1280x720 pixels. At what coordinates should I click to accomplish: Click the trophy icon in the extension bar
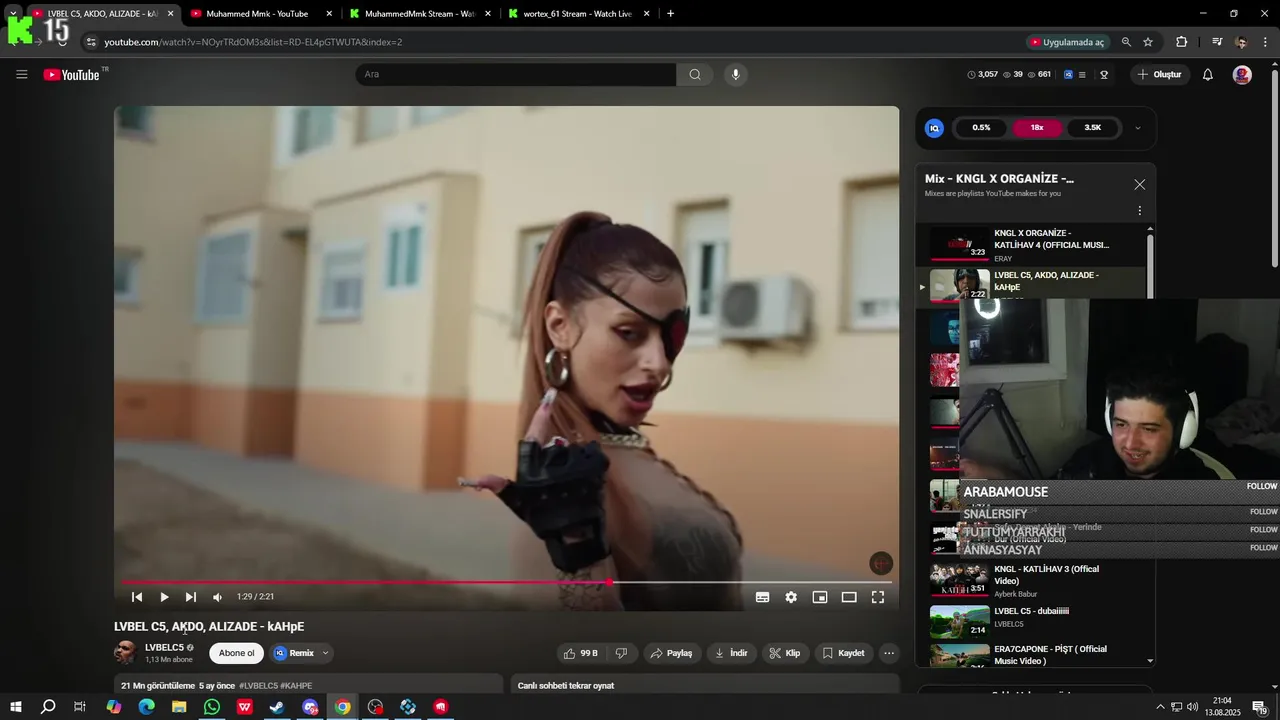(1104, 75)
